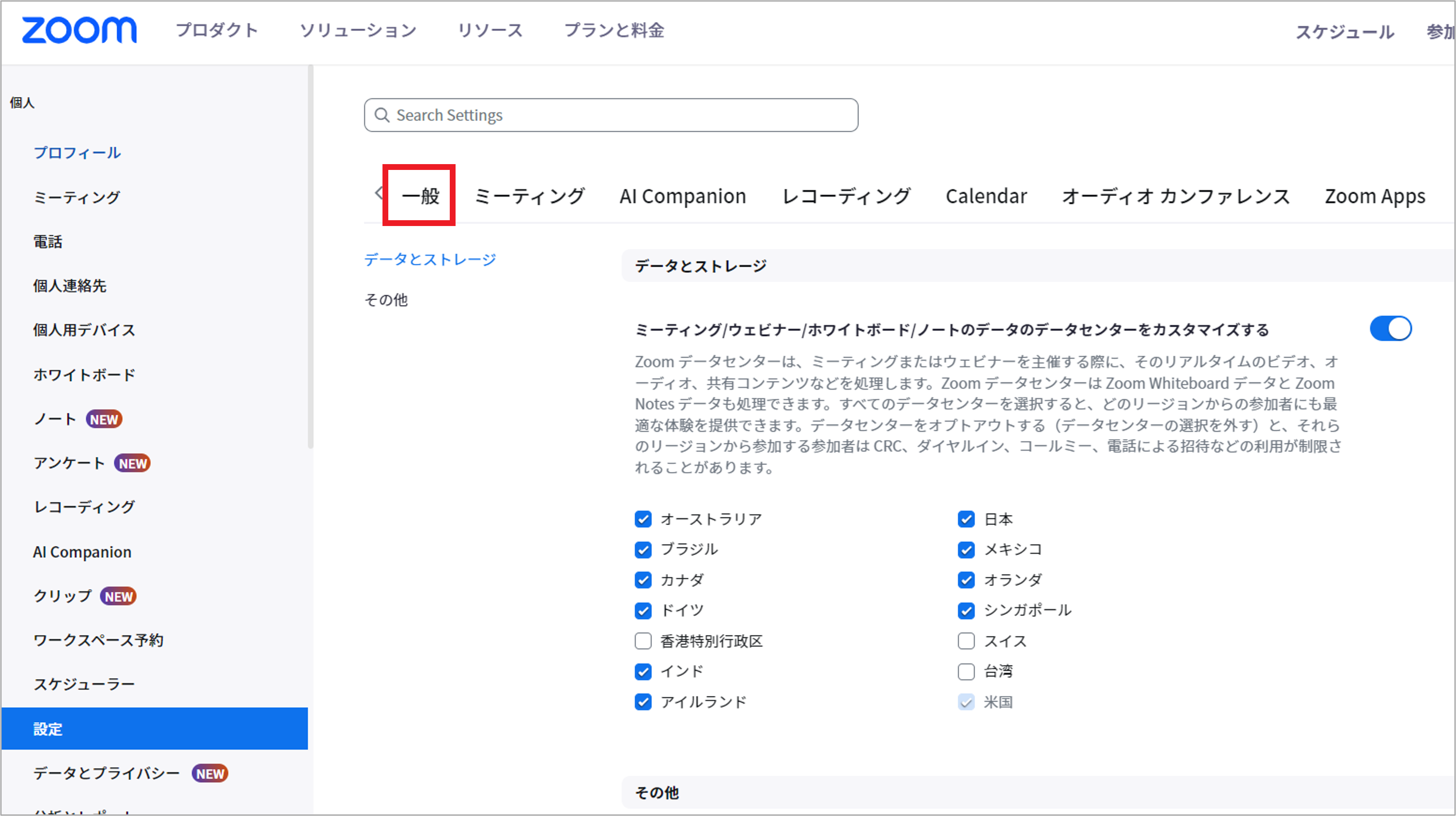Screen dimensions: 1456x816
Task: Open the Zoom Apps tab
Action: [1375, 196]
